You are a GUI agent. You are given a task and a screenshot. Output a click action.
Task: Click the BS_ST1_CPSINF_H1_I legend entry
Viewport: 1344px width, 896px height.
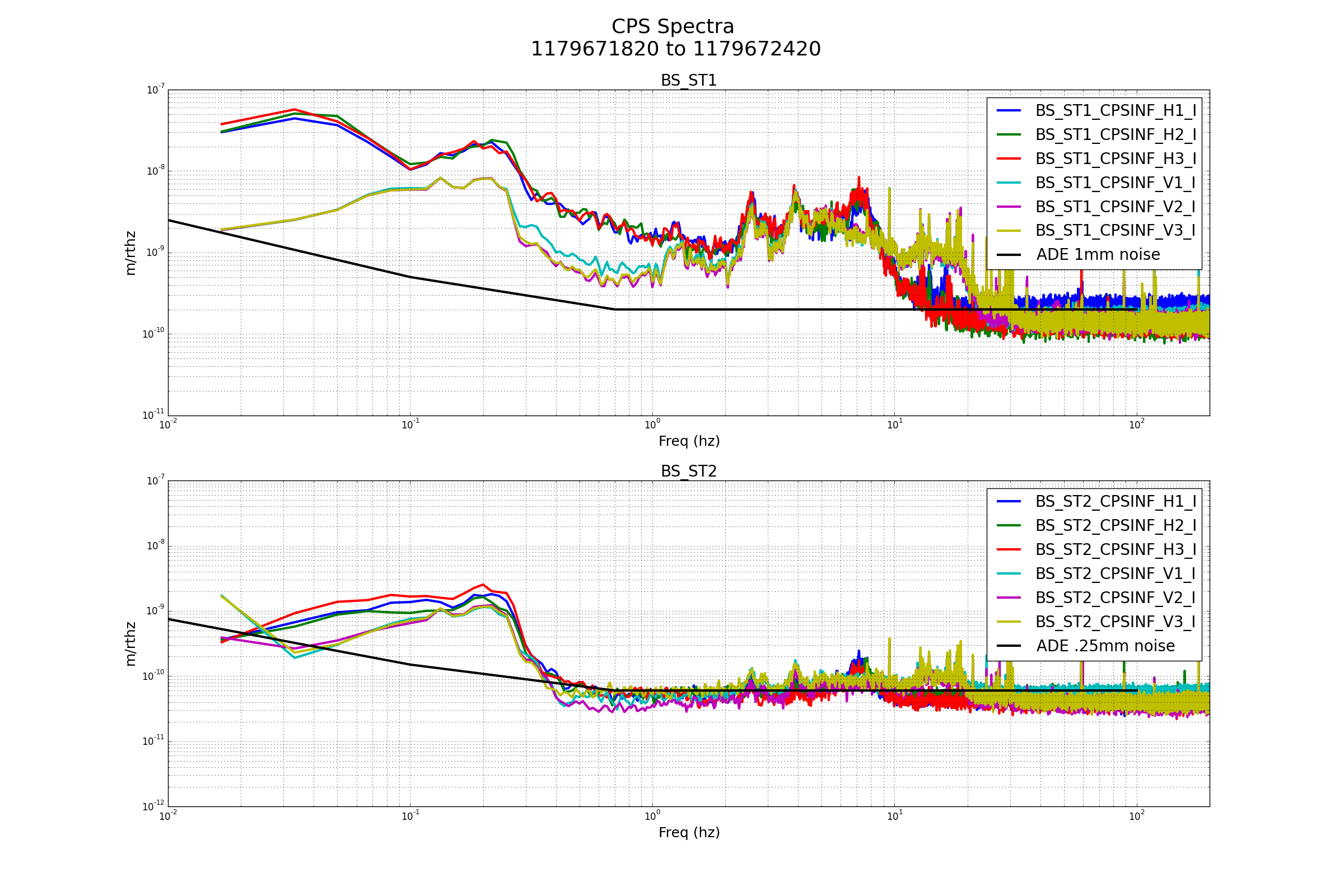click(x=1115, y=111)
